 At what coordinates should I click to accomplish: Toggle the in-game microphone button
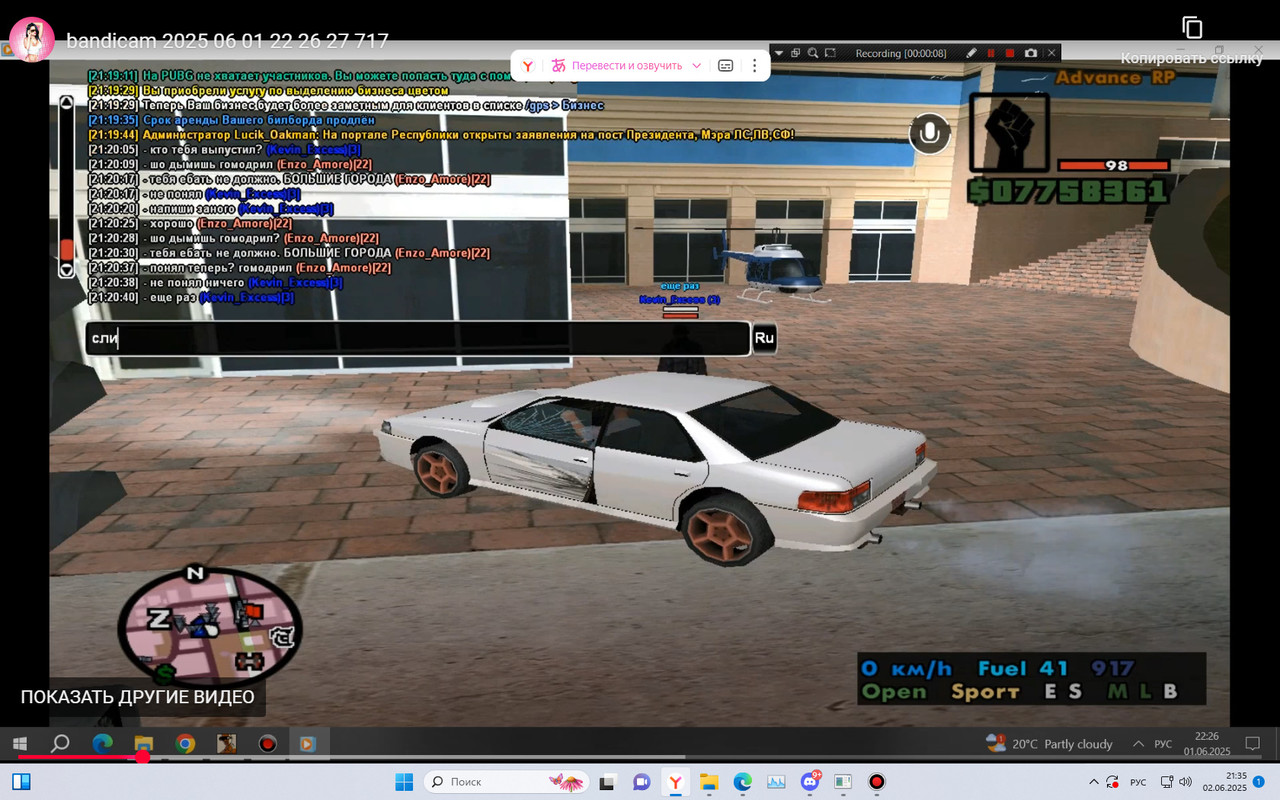[930, 133]
